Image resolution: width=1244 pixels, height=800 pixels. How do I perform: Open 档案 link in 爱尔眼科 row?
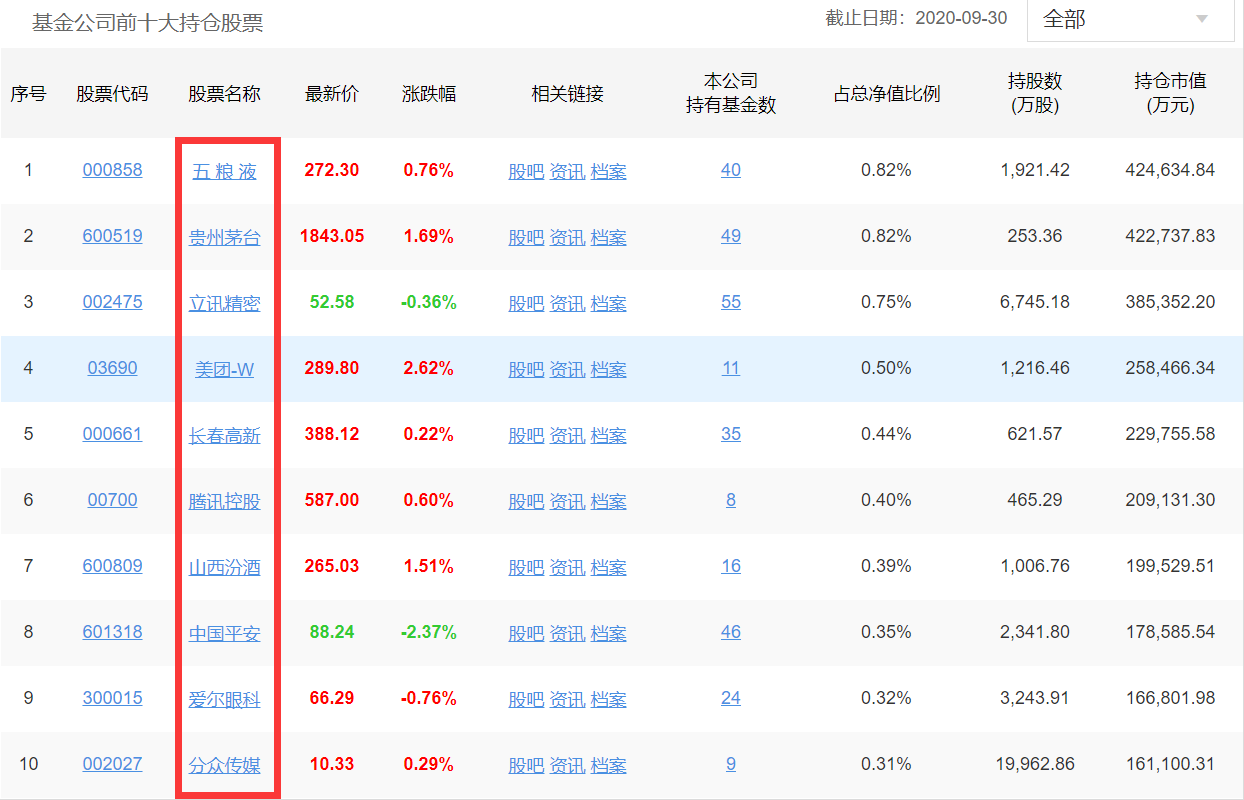click(608, 699)
